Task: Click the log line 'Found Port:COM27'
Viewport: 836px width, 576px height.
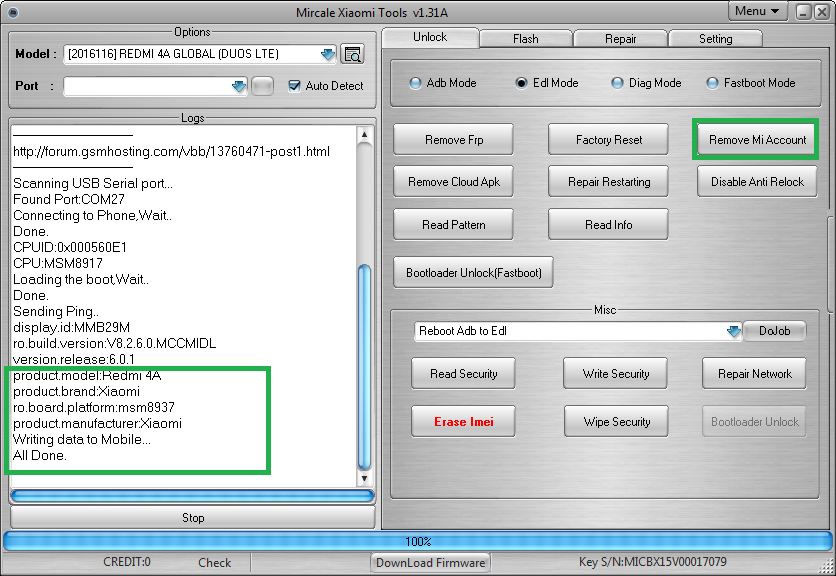Action: tap(69, 199)
